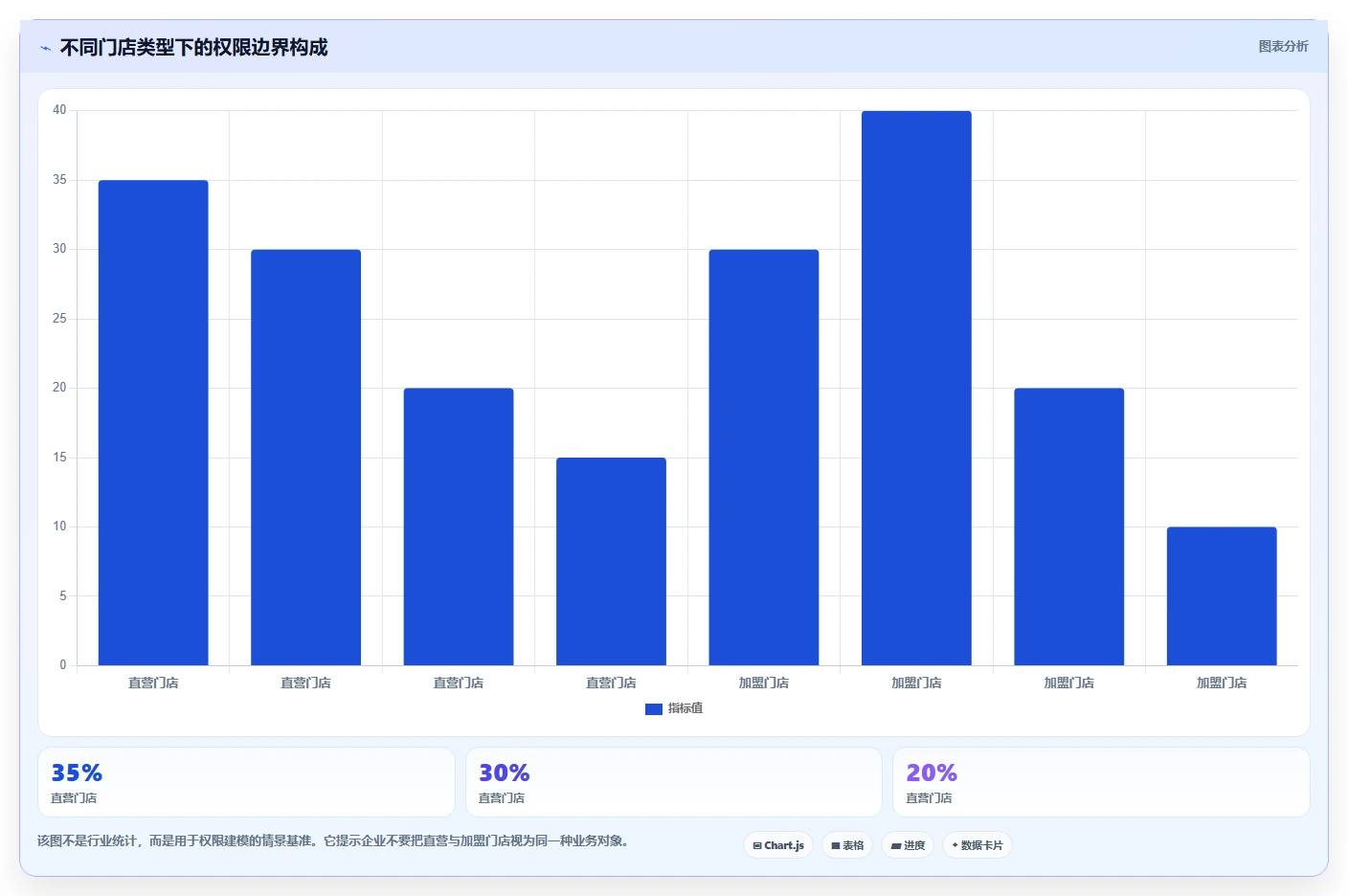The width and height of the screenshot is (1348, 896).
Task: Click the 直营门店 bar with value 15
Action: [x=611, y=561]
